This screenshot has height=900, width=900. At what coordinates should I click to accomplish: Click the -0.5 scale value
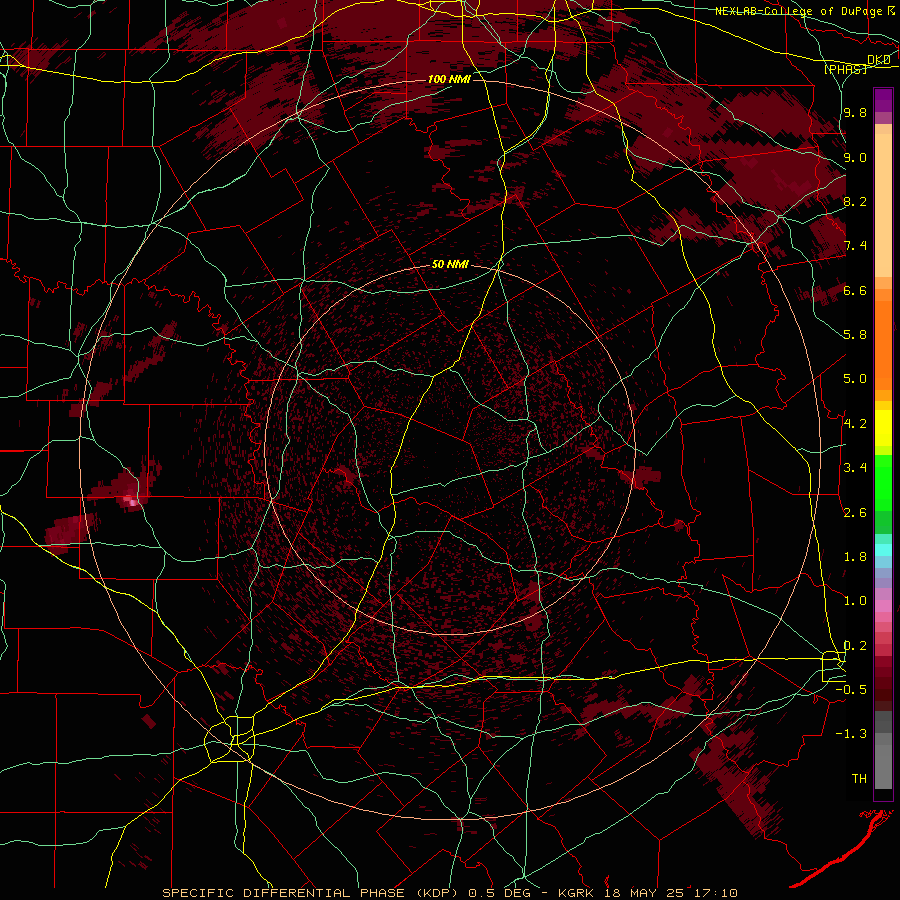tap(851, 690)
